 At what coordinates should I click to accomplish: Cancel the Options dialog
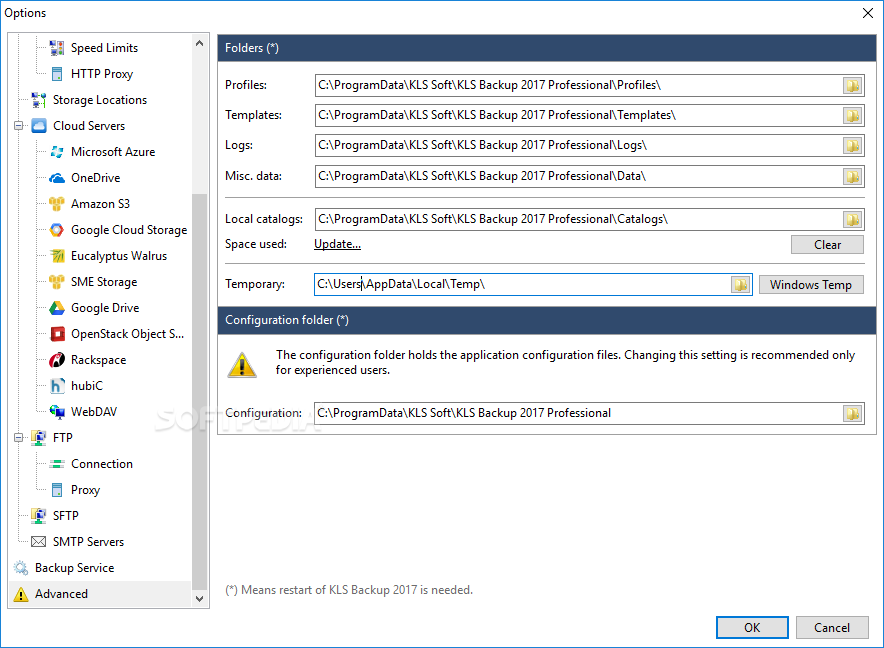(832, 628)
